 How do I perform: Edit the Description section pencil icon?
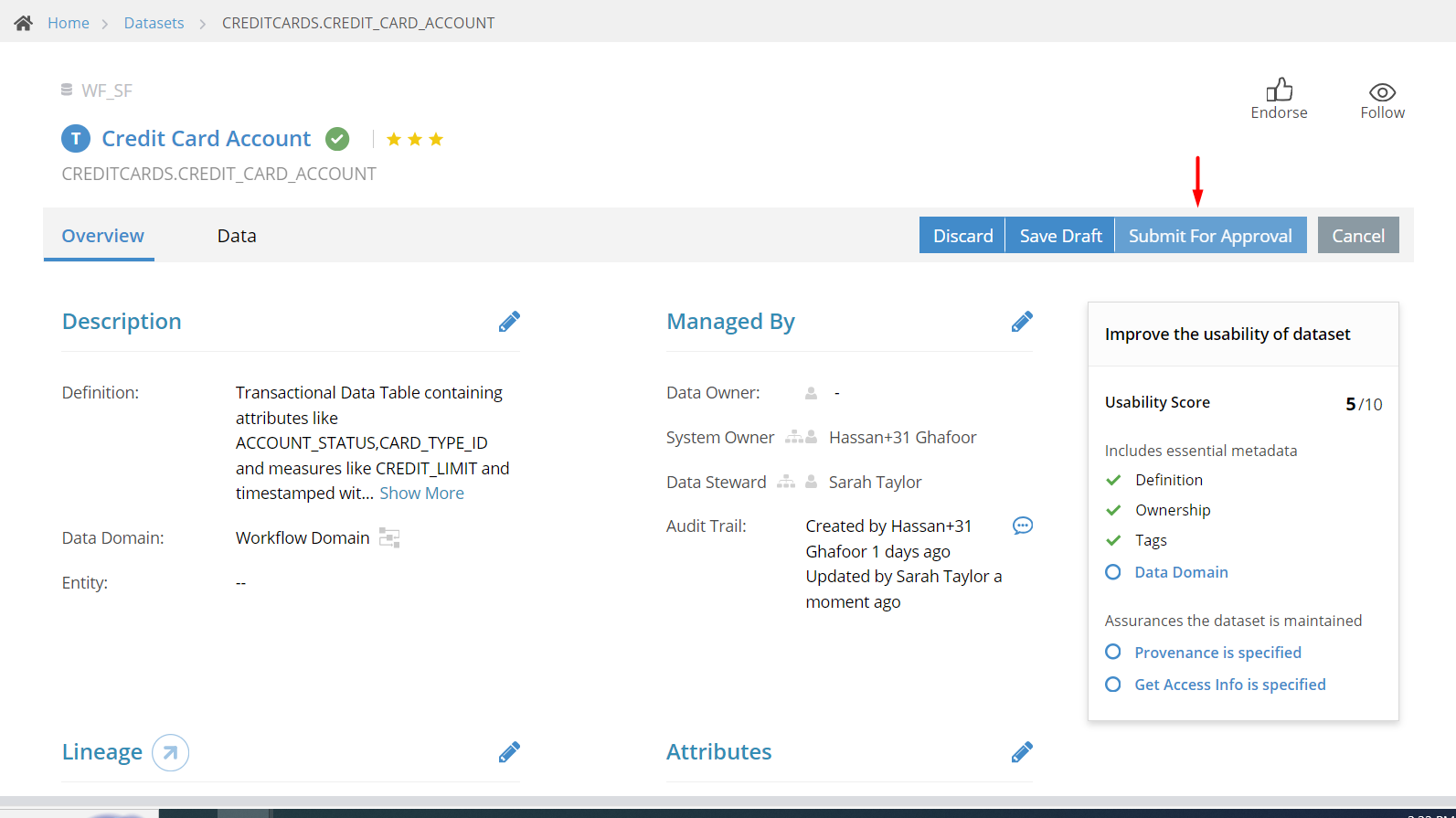pyautogui.click(x=509, y=322)
